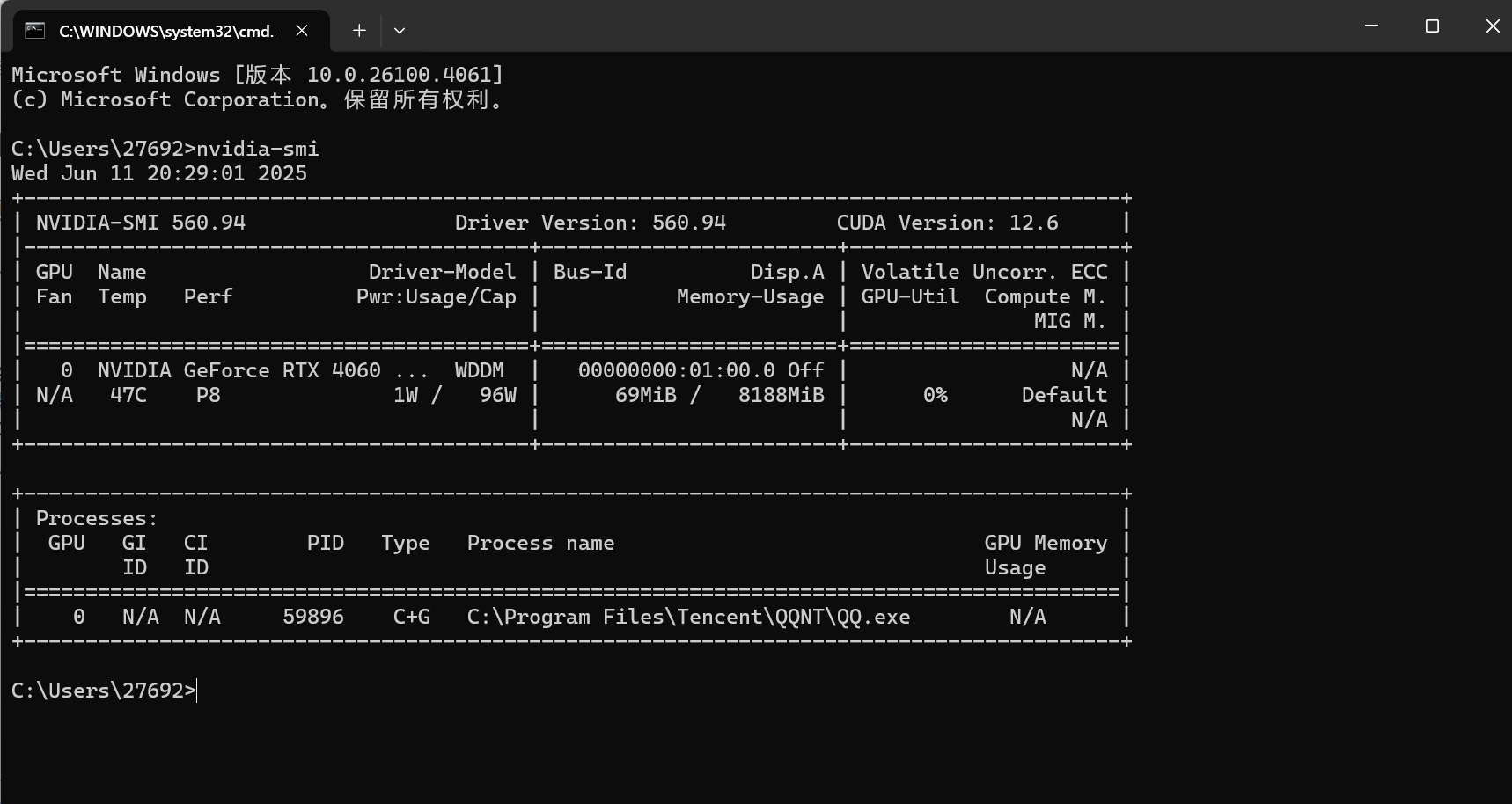This screenshot has width=1512, height=804.
Task: Click 'CUDA Version: 12.6' text
Action: [948, 223]
